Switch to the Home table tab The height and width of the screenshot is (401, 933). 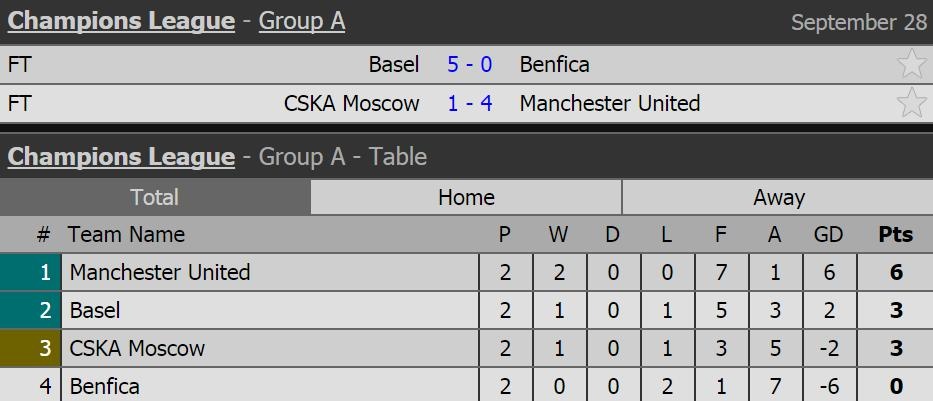(466, 197)
